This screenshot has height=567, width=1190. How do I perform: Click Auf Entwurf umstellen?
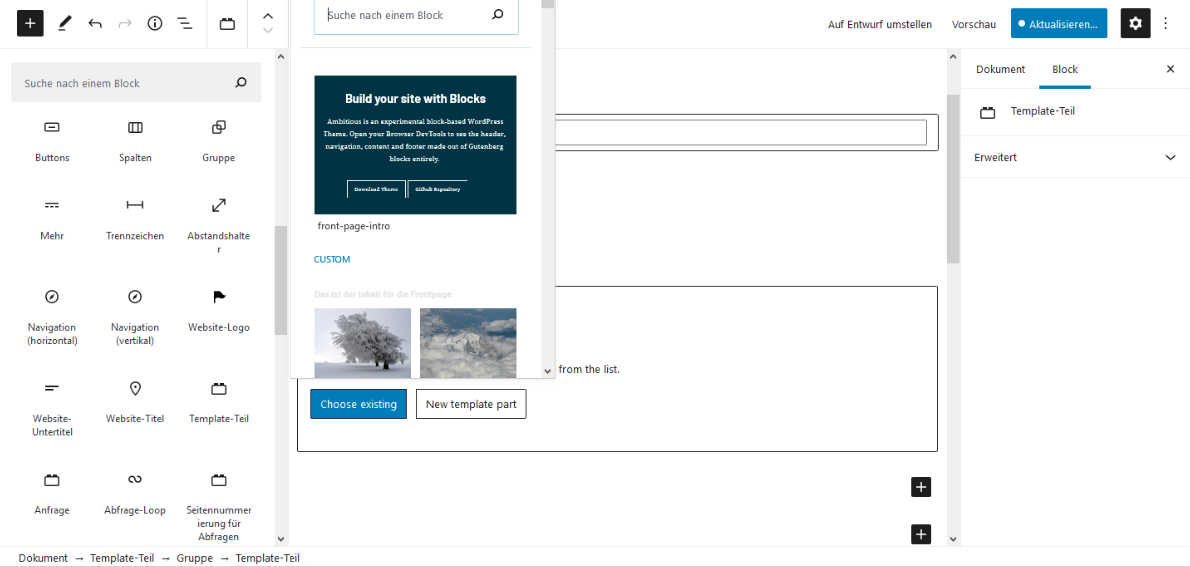point(880,24)
